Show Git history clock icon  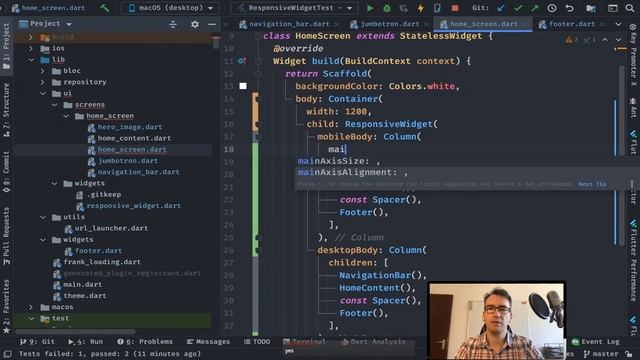click(552, 8)
